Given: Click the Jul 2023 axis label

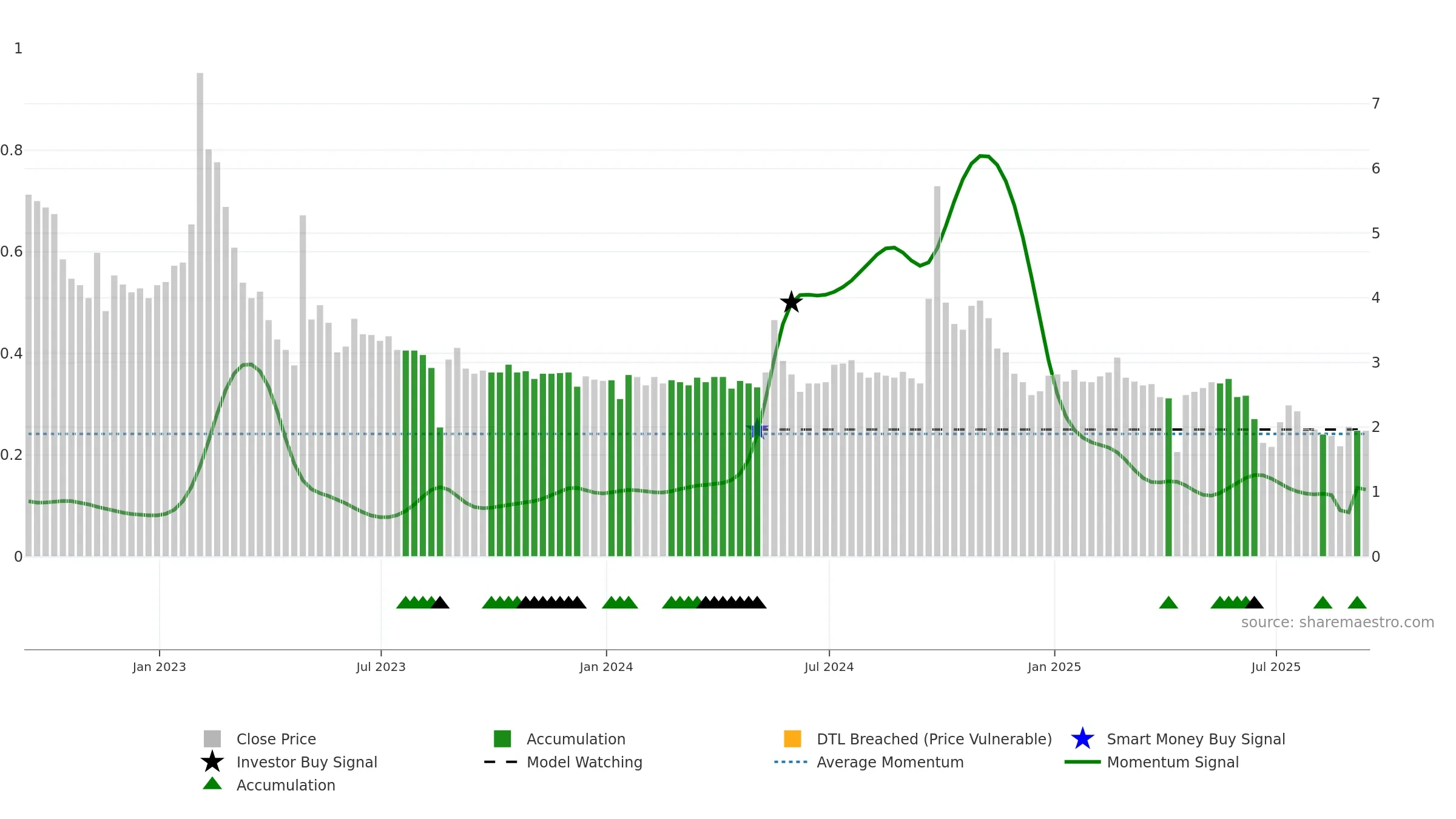Looking at the screenshot, I should point(381,667).
